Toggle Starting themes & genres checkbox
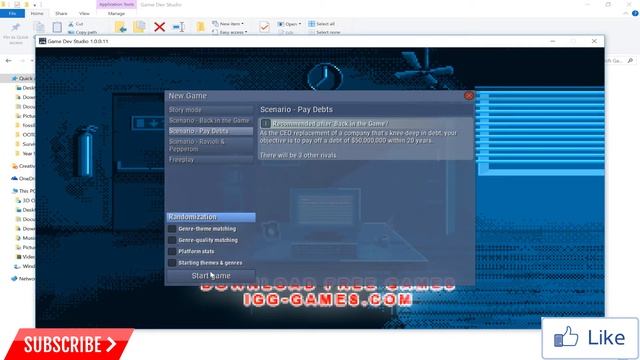The height and width of the screenshot is (360, 640). [172, 263]
